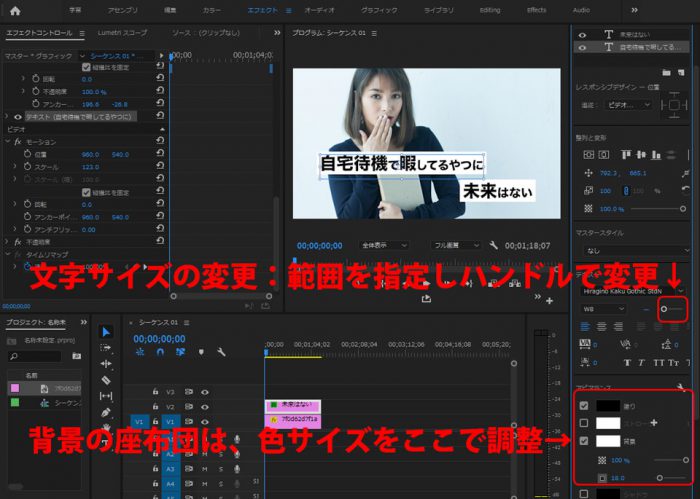Add another stroke with plus icon

coord(654,423)
